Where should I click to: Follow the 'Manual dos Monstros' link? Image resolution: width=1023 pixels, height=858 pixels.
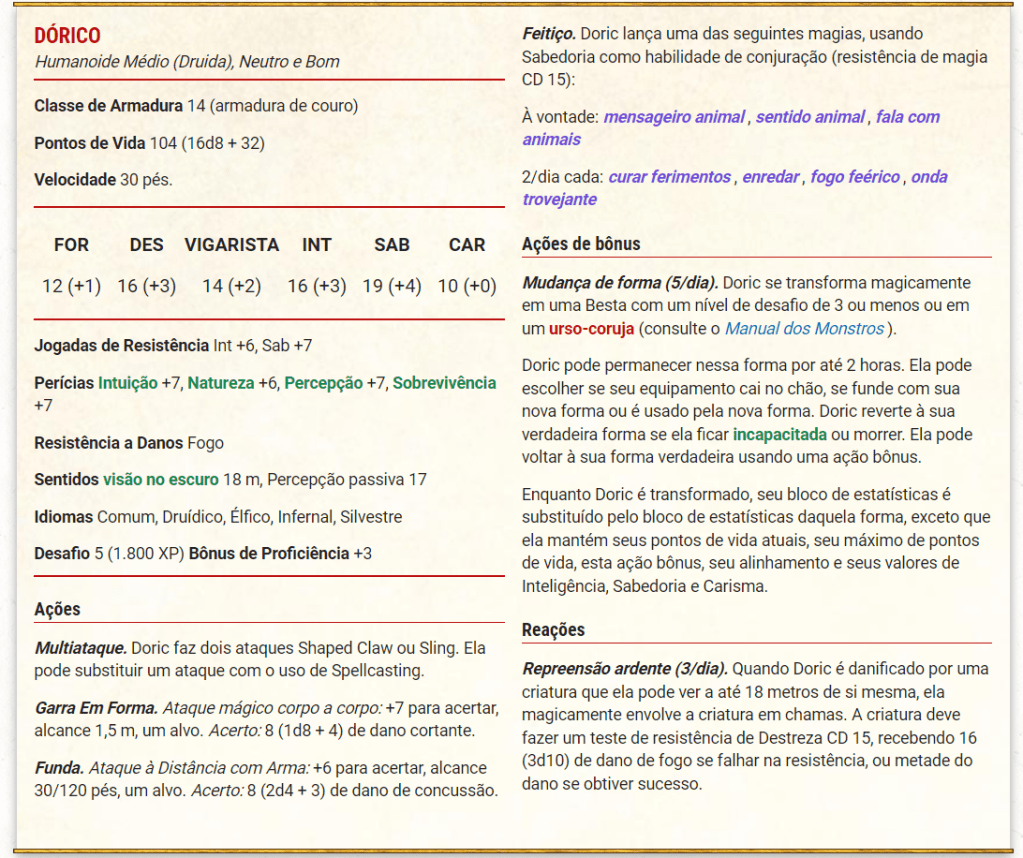click(x=804, y=328)
